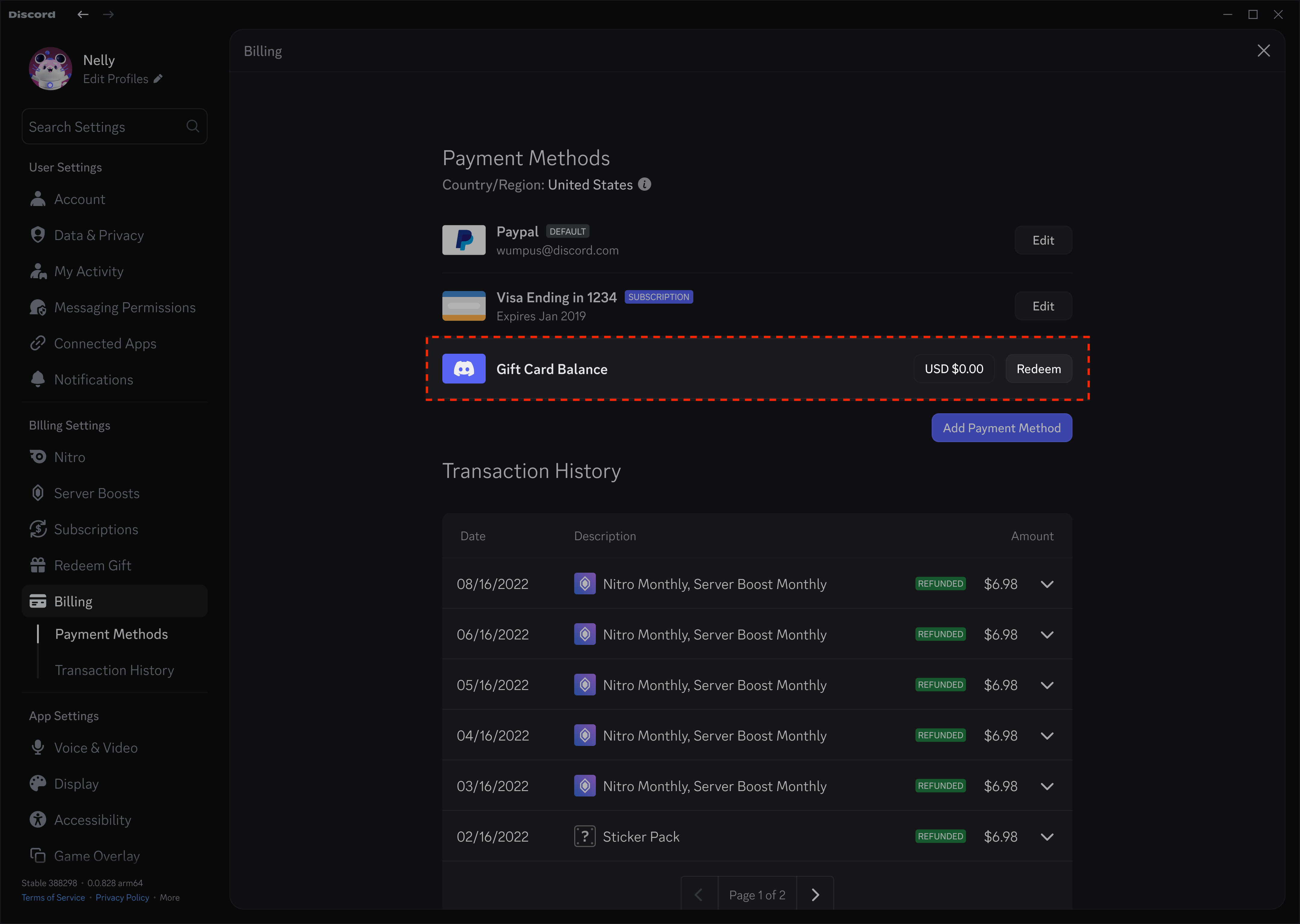
Task: Click the My Activity icon
Action: [x=38, y=271]
